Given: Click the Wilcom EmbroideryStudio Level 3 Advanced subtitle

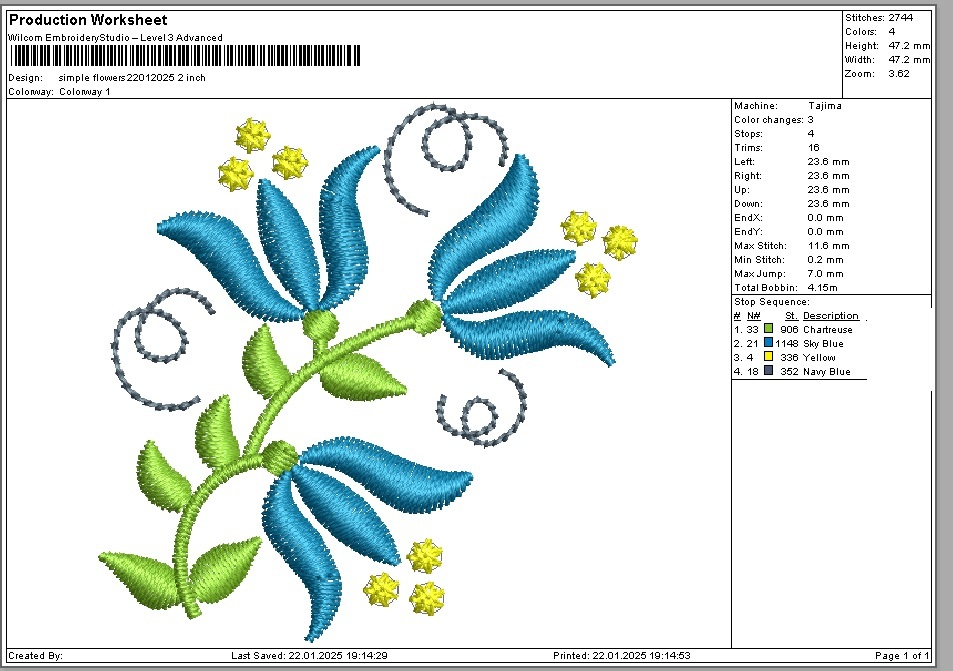Looking at the screenshot, I should click(115, 38).
